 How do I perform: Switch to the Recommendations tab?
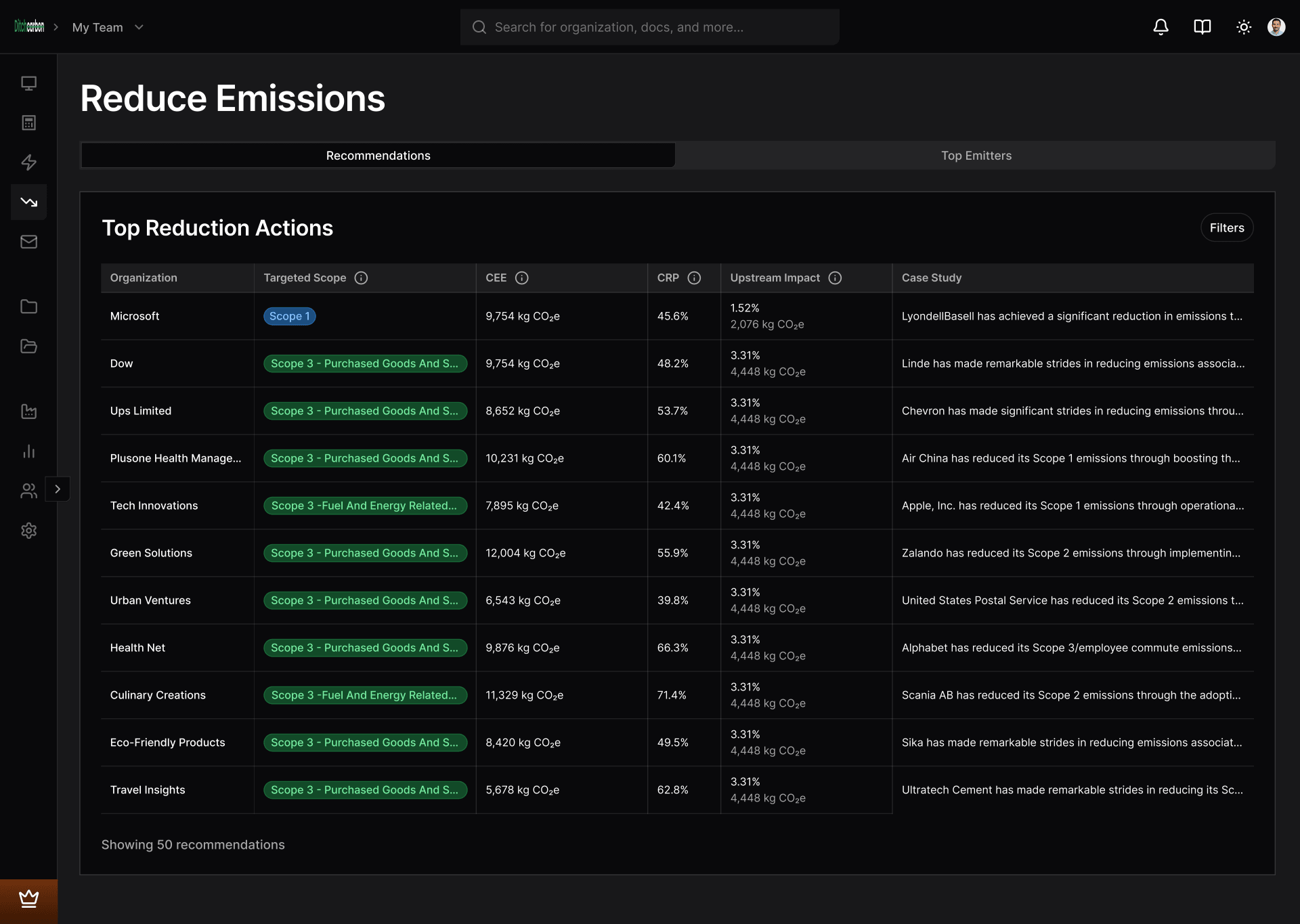378,156
